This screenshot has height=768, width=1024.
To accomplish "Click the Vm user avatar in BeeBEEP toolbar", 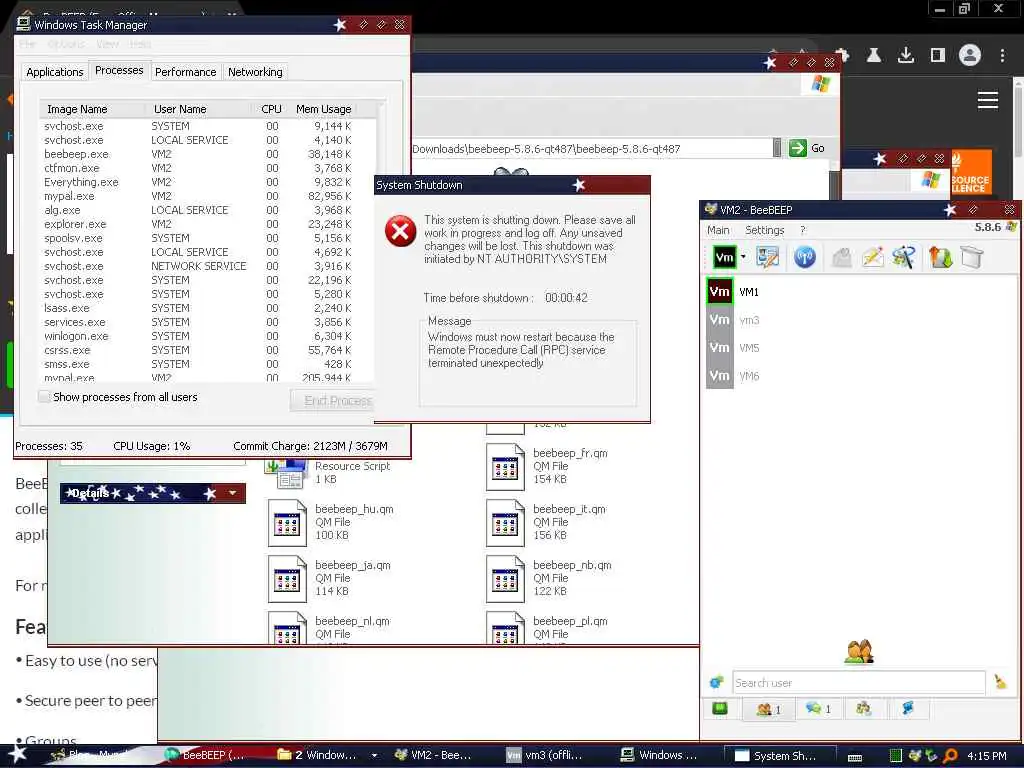I will [724, 257].
